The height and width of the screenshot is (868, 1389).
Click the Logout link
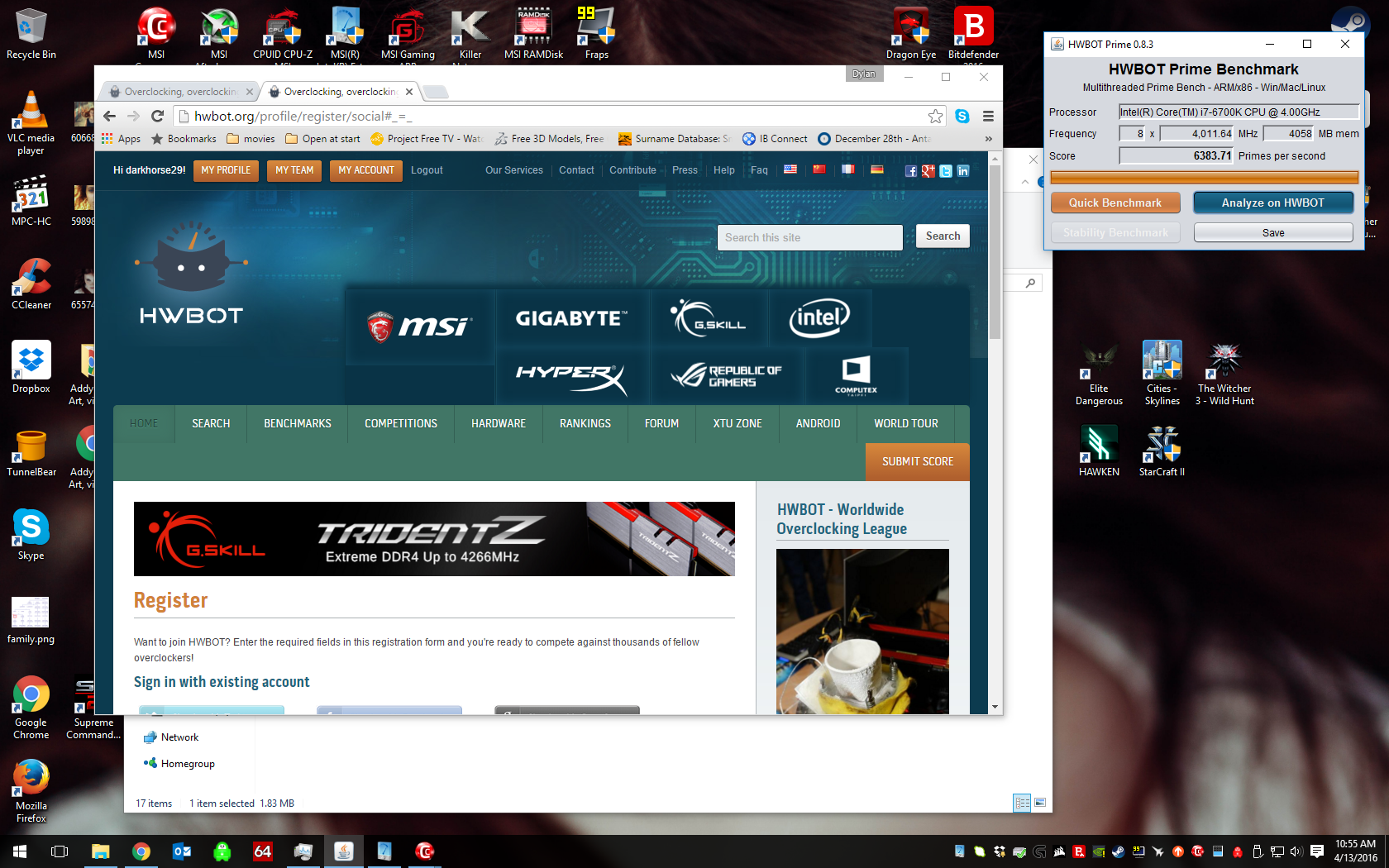point(427,170)
